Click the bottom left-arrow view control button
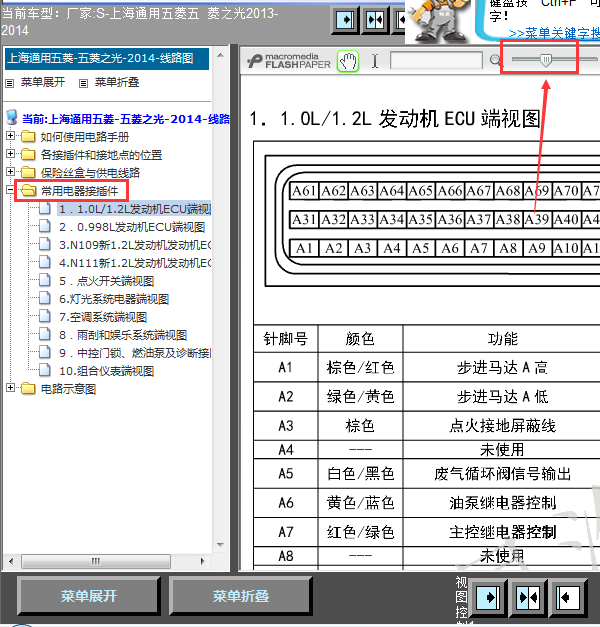 click(x=568, y=597)
